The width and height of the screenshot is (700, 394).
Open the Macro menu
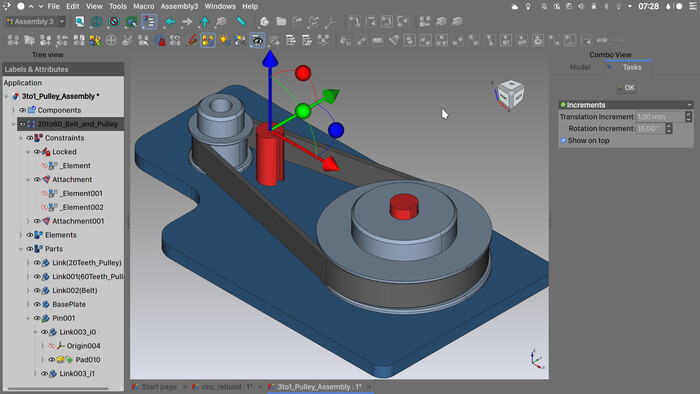[143, 6]
